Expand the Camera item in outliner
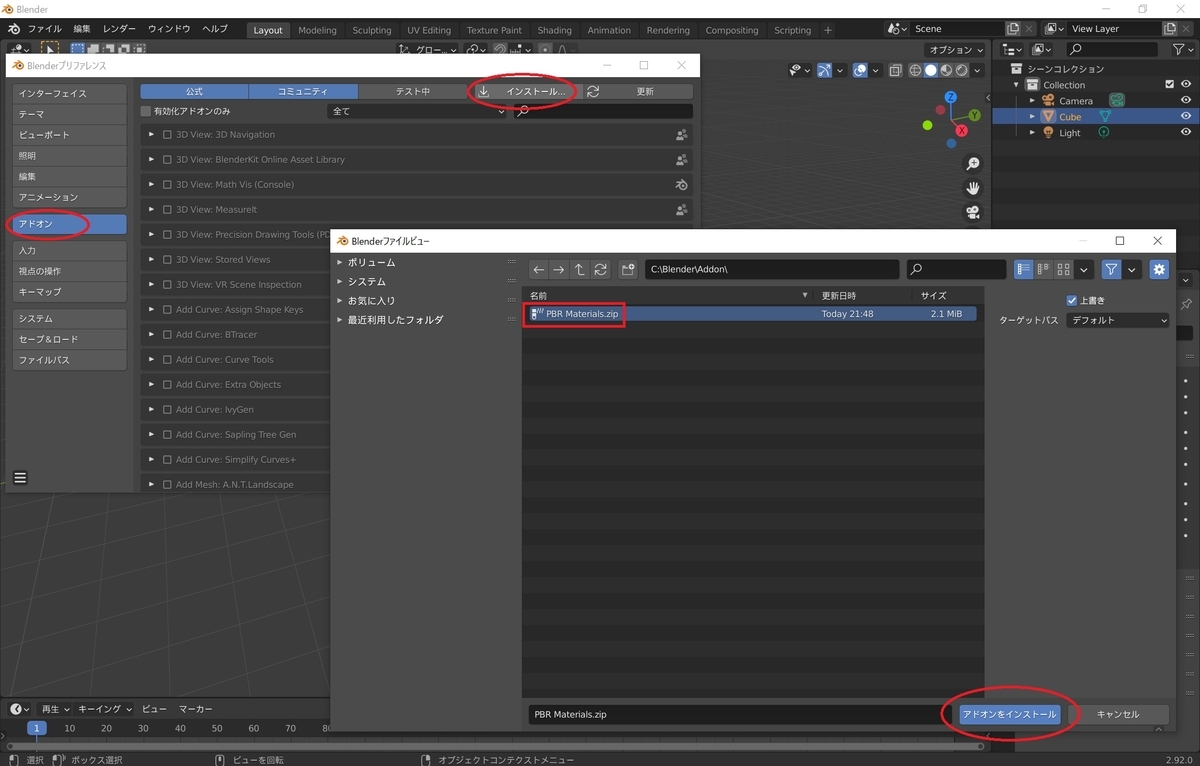Viewport: 1200px width, 766px height. [1033, 100]
